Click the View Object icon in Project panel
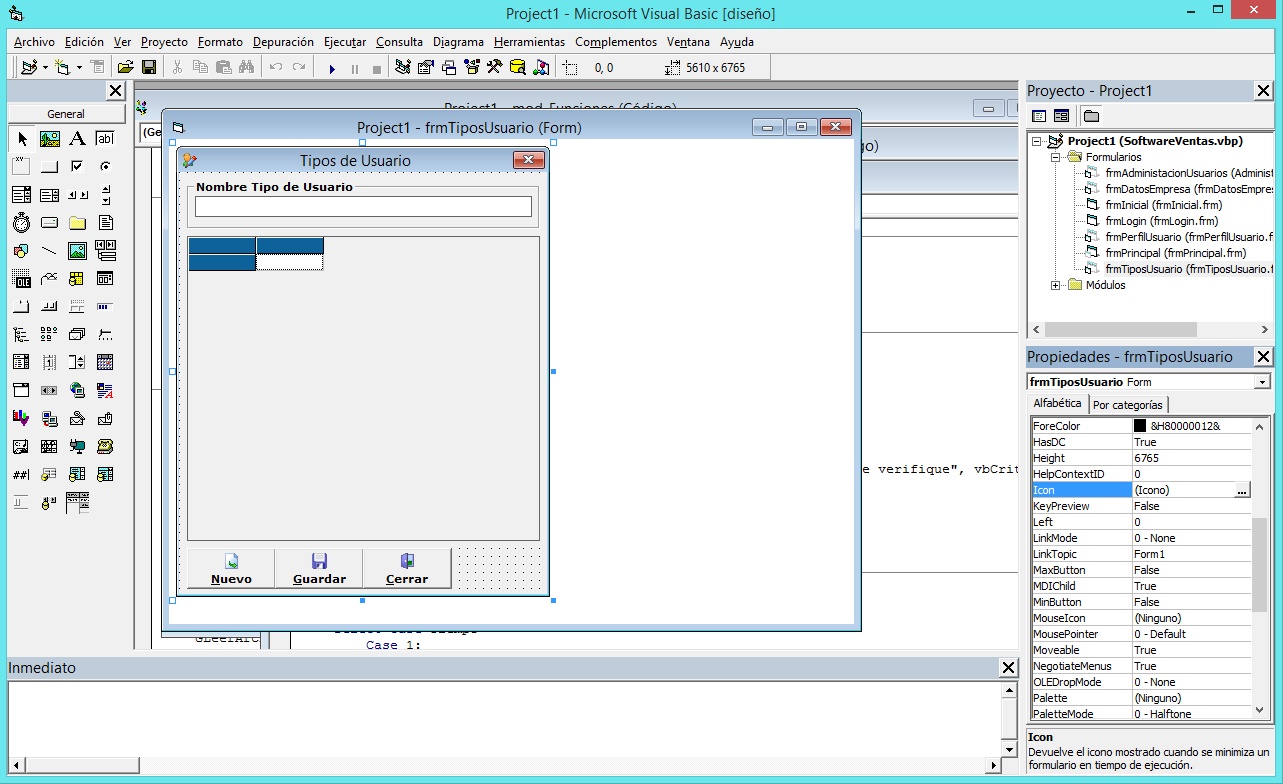The height and width of the screenshot is (784, 1283). point(1061,116)
